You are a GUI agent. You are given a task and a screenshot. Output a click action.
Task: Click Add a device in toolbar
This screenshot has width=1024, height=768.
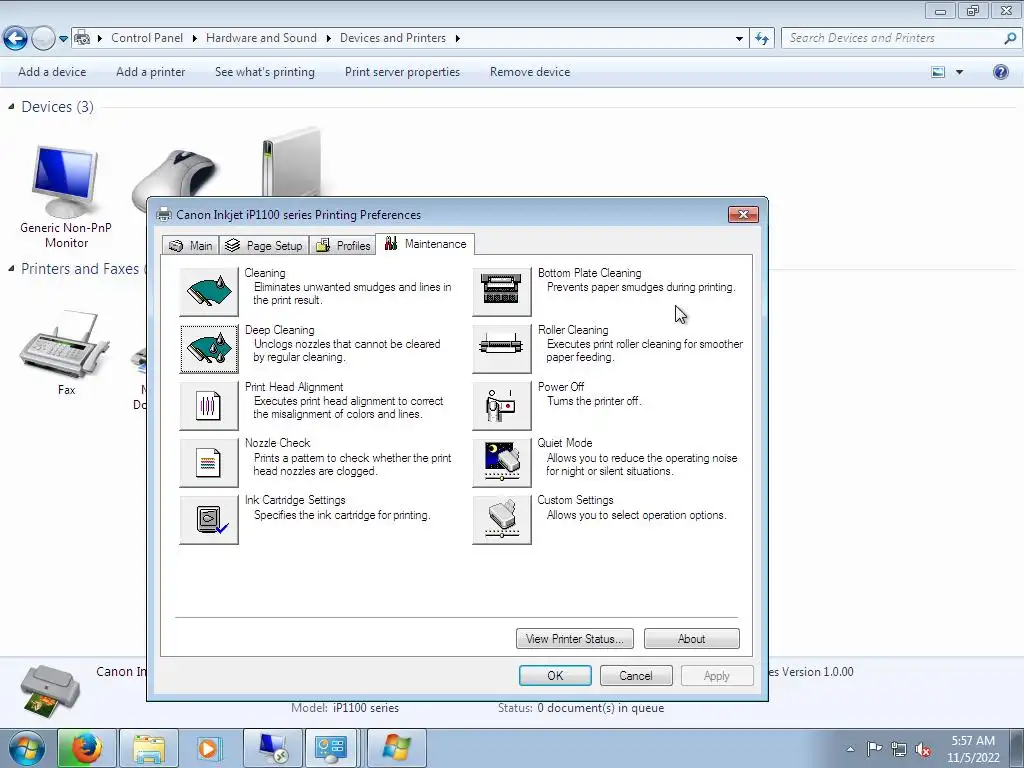click(x=52, y=72)
